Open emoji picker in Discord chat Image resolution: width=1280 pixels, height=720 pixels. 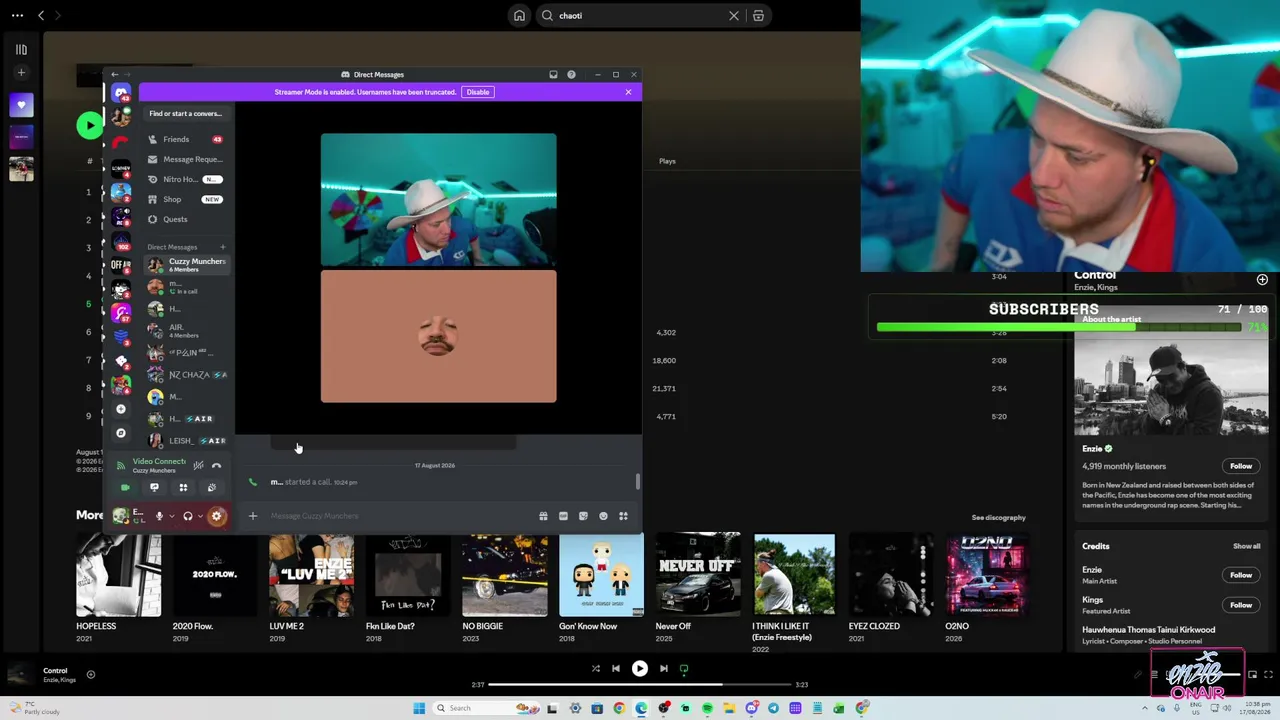click(x=603, y=516)
